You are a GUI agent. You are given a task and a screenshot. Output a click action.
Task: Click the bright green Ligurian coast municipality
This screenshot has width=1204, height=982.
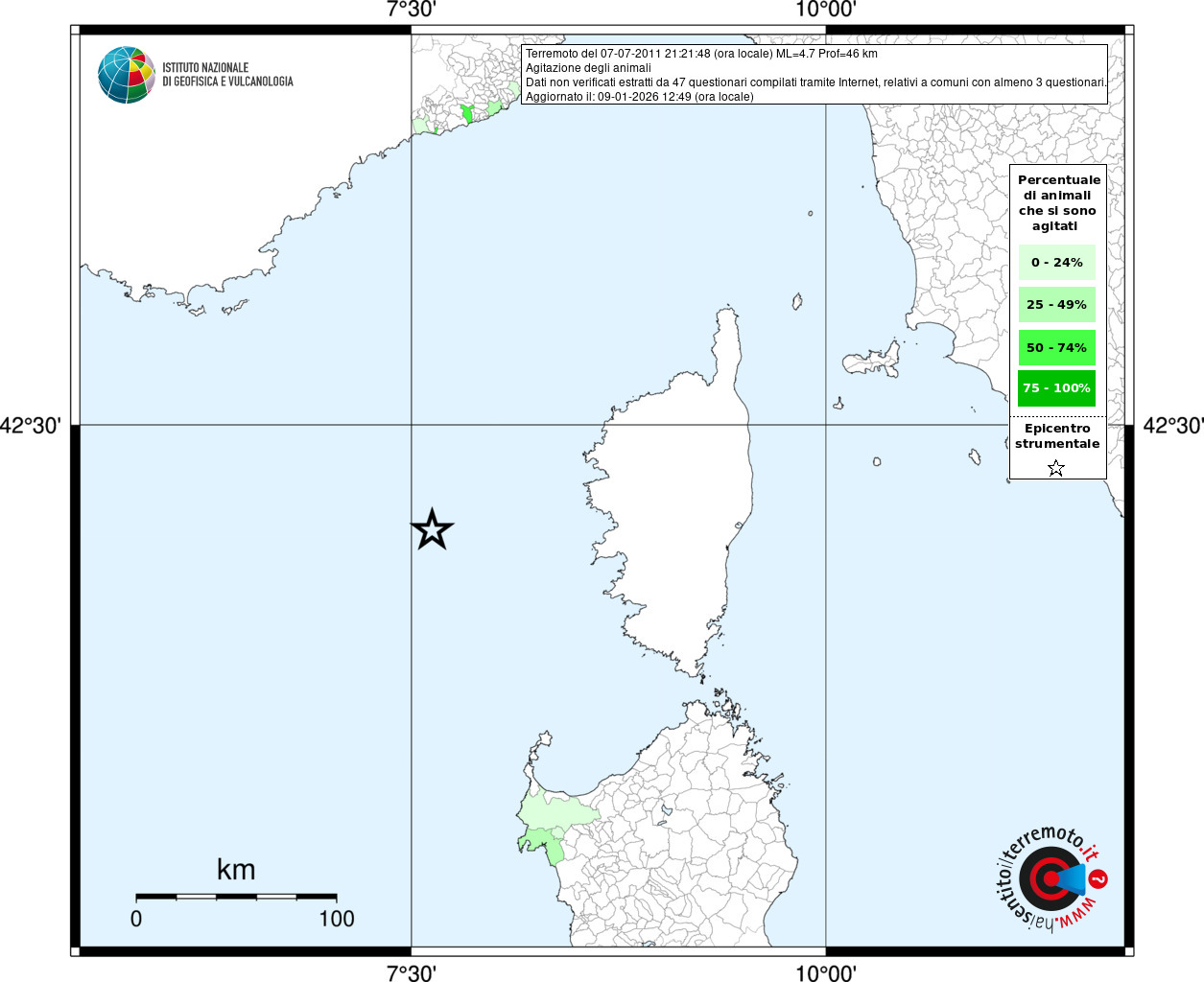pyautogui.click(x=466, y=113)
